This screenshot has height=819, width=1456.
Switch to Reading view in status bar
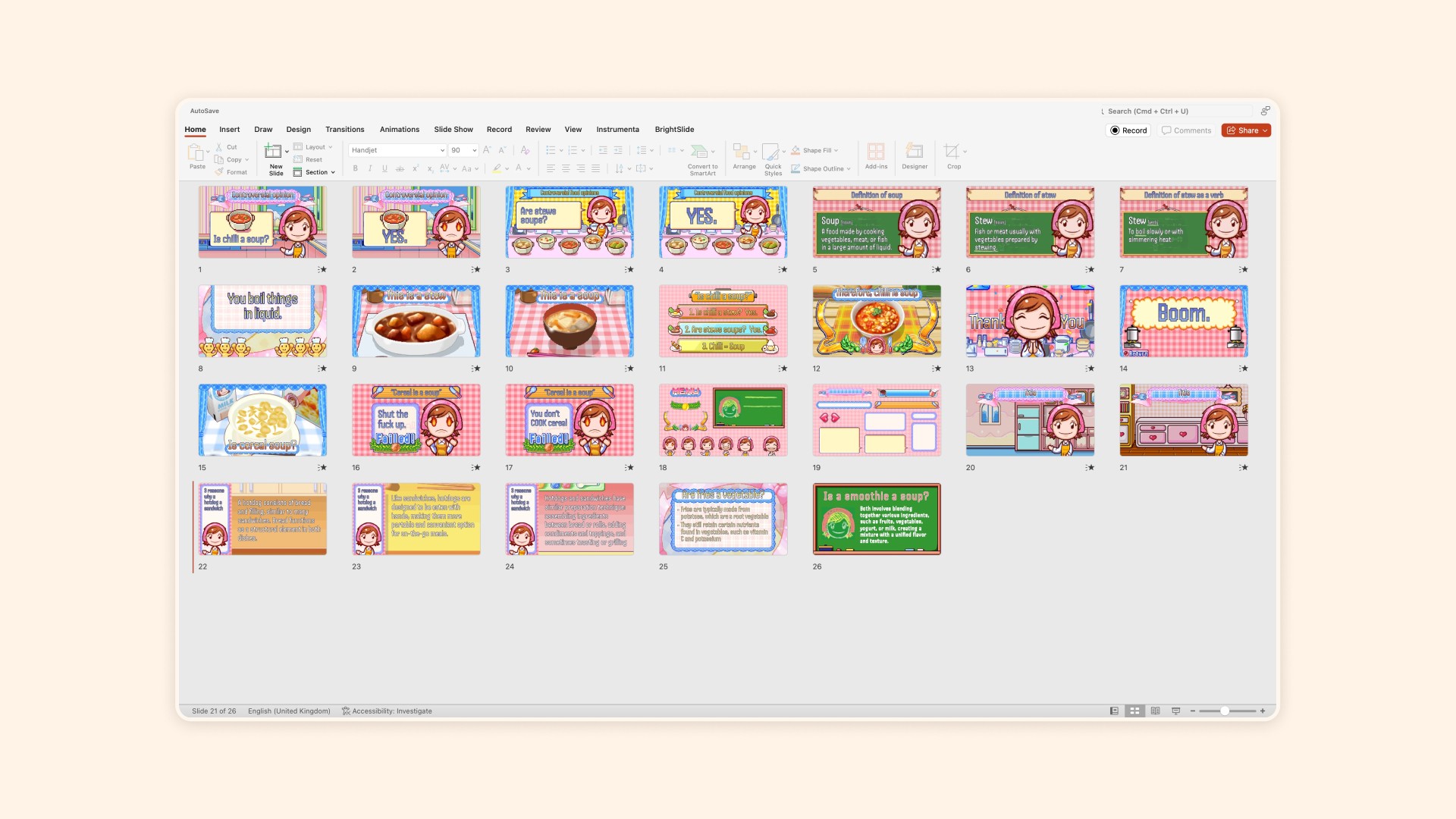pyautogui.click(x=1155, y=711)
